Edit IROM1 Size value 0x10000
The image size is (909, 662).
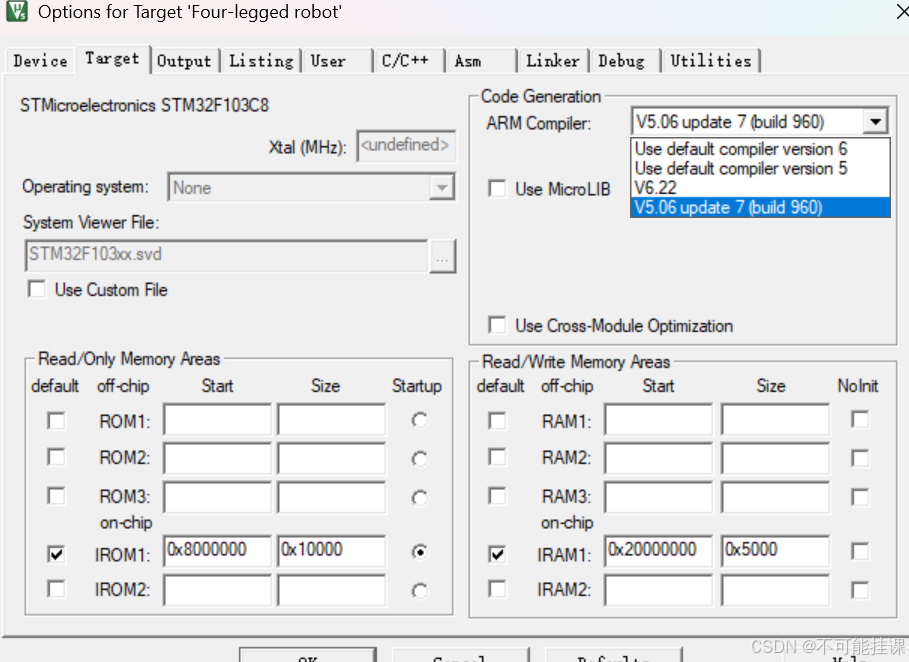click(331, 551)
